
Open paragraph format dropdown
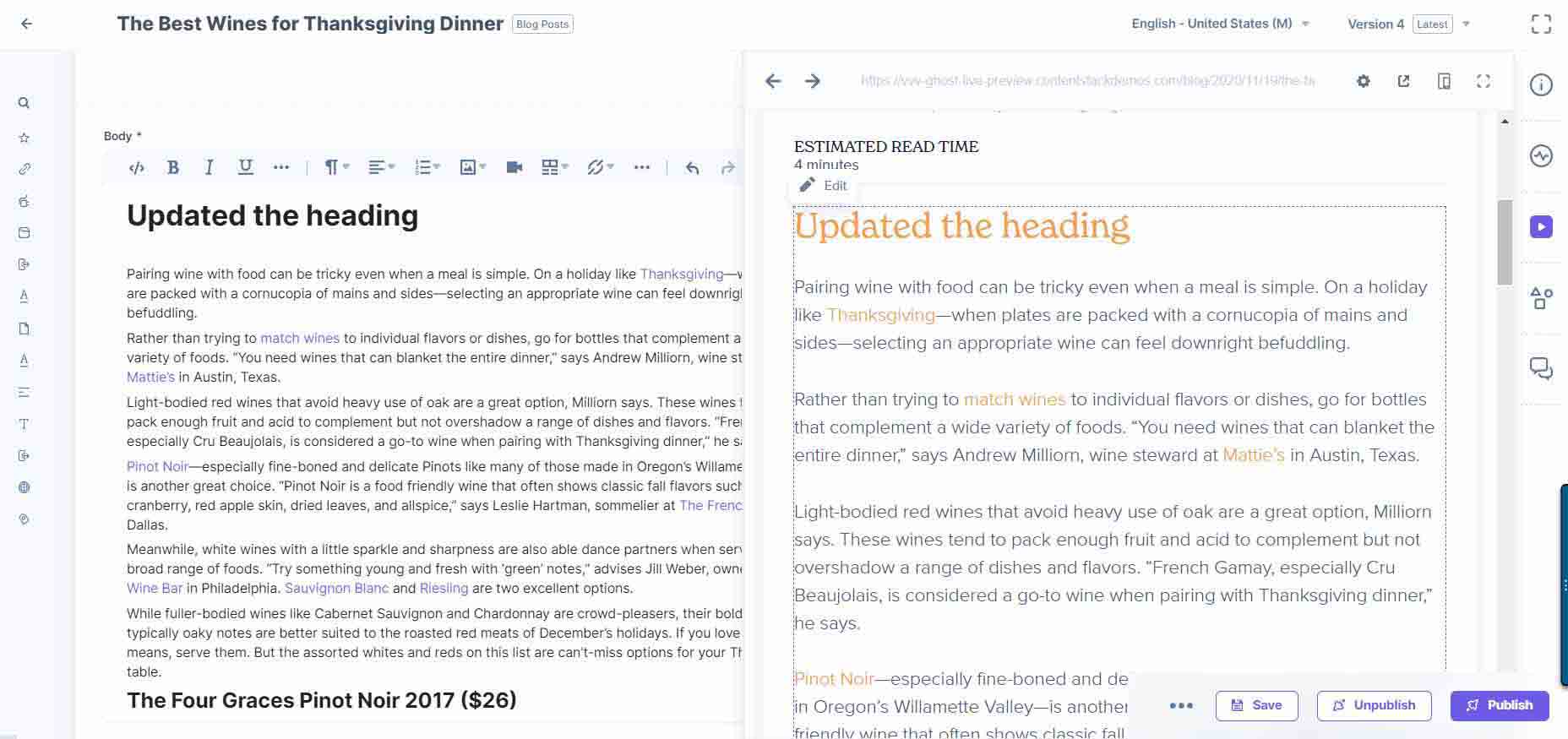point(337,167)
